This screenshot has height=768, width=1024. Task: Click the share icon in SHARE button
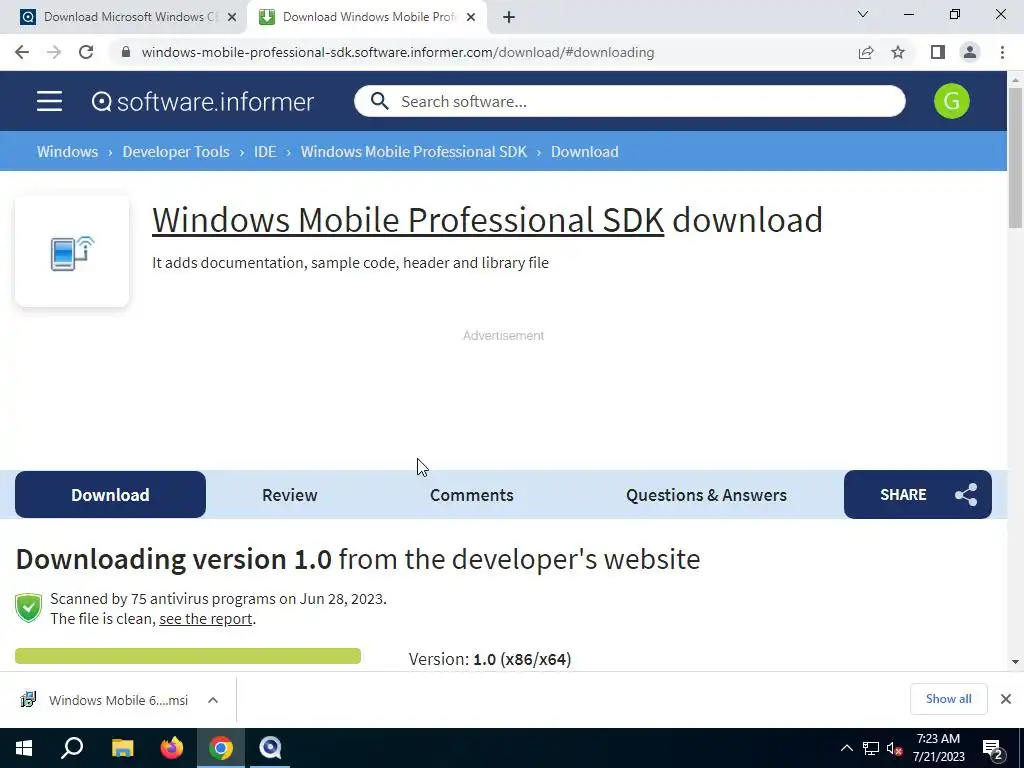tap(966, 495)
